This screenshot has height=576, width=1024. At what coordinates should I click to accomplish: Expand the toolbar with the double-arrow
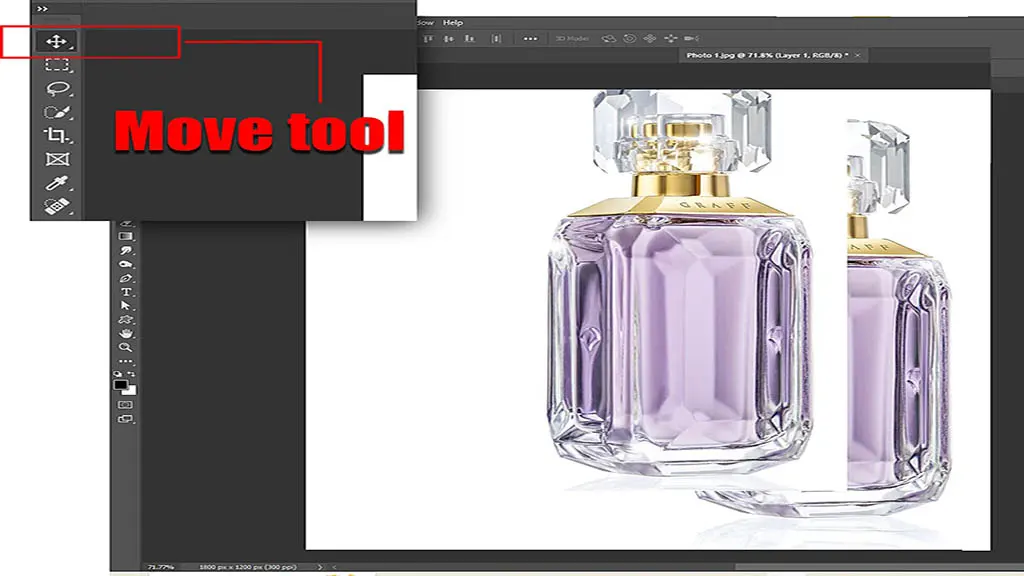(x=42, y=8)
